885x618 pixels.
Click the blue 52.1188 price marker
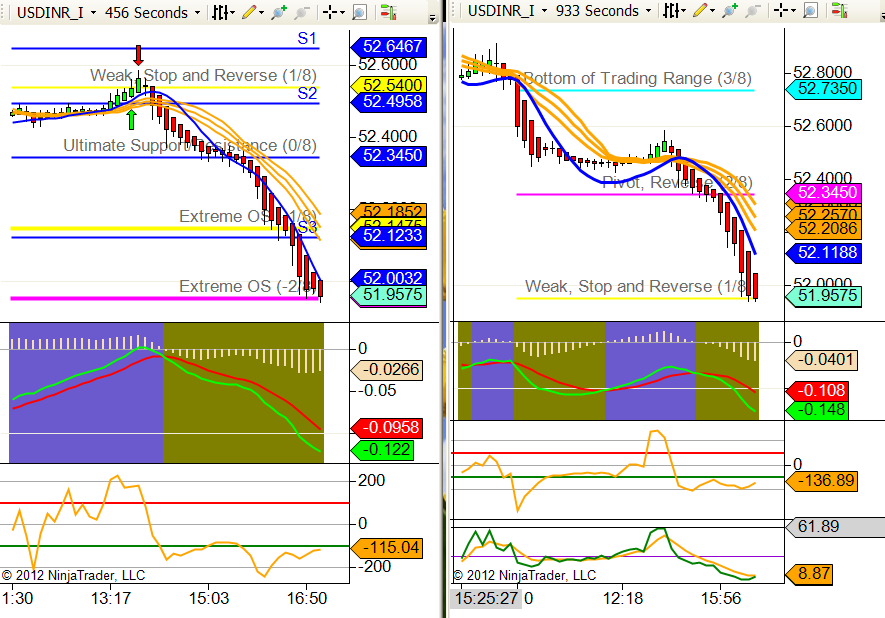(x=823, y=253)
